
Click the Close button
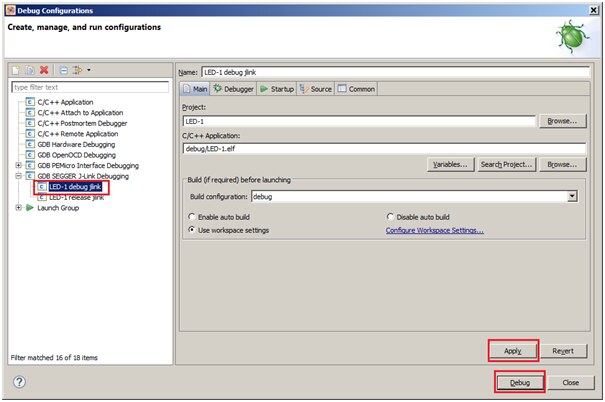point(571,382)
